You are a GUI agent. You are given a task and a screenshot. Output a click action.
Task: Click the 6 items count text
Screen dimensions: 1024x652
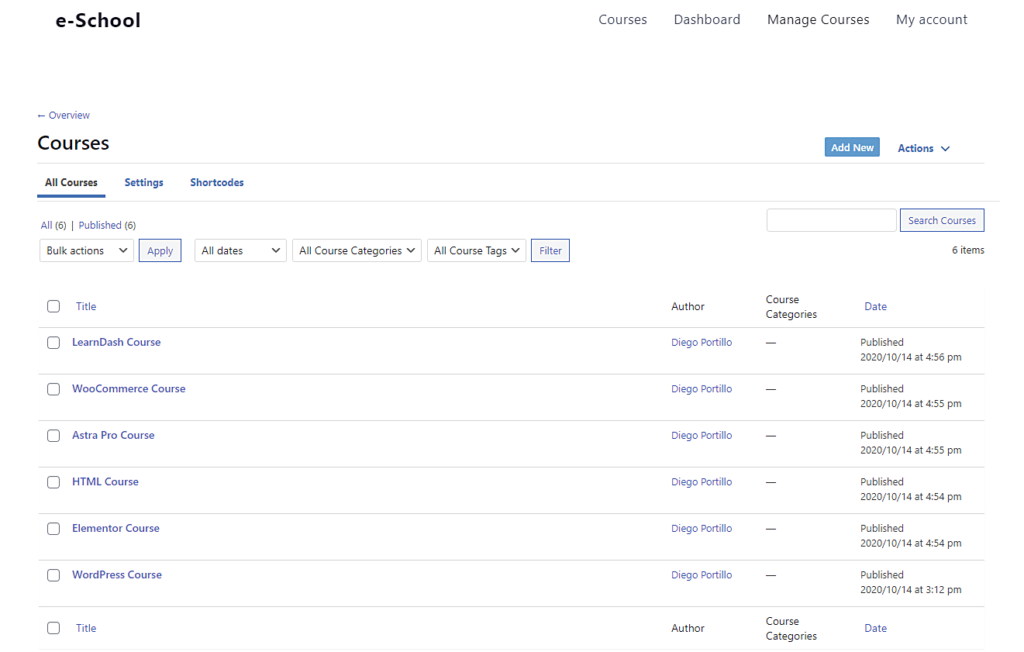(x=968, y=250)
